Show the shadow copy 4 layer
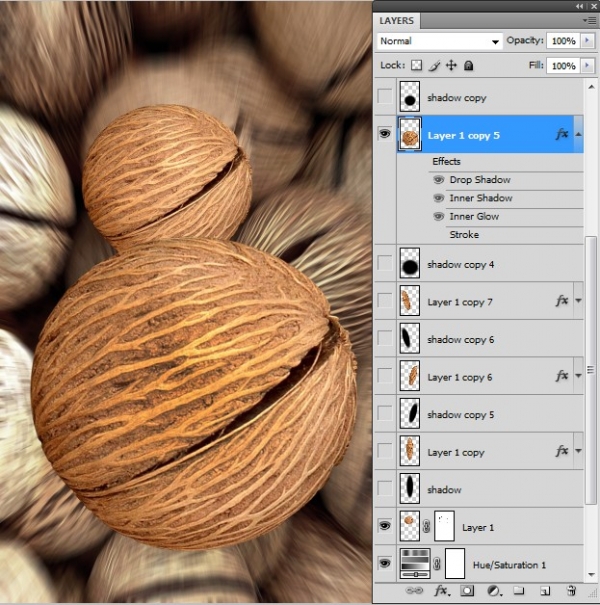 pyautogui.click(x=385, y=263)
